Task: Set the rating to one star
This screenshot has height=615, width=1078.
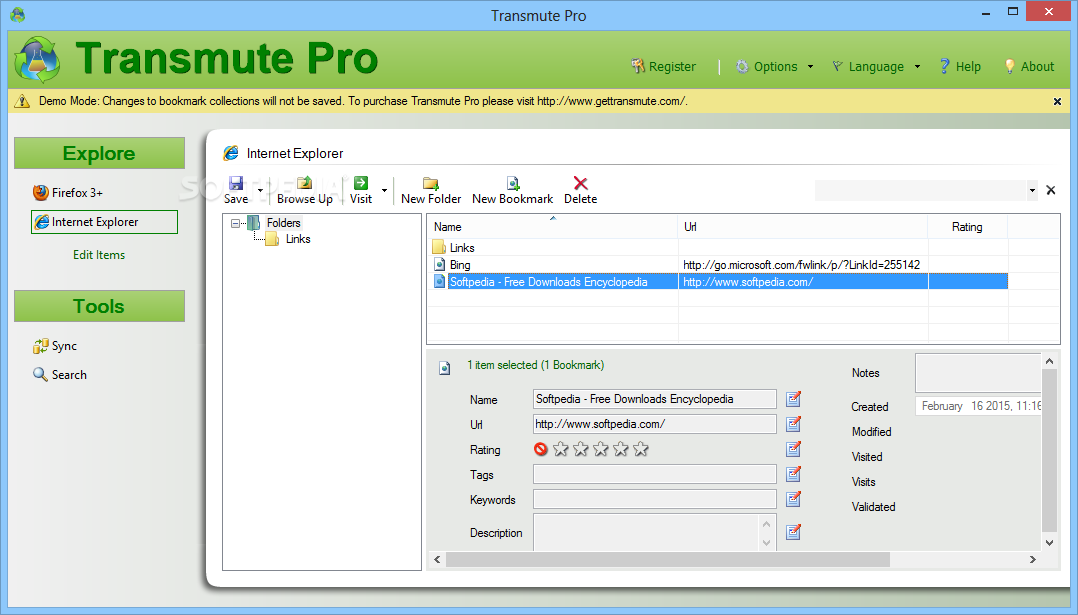Action: [x=561, y=449]
